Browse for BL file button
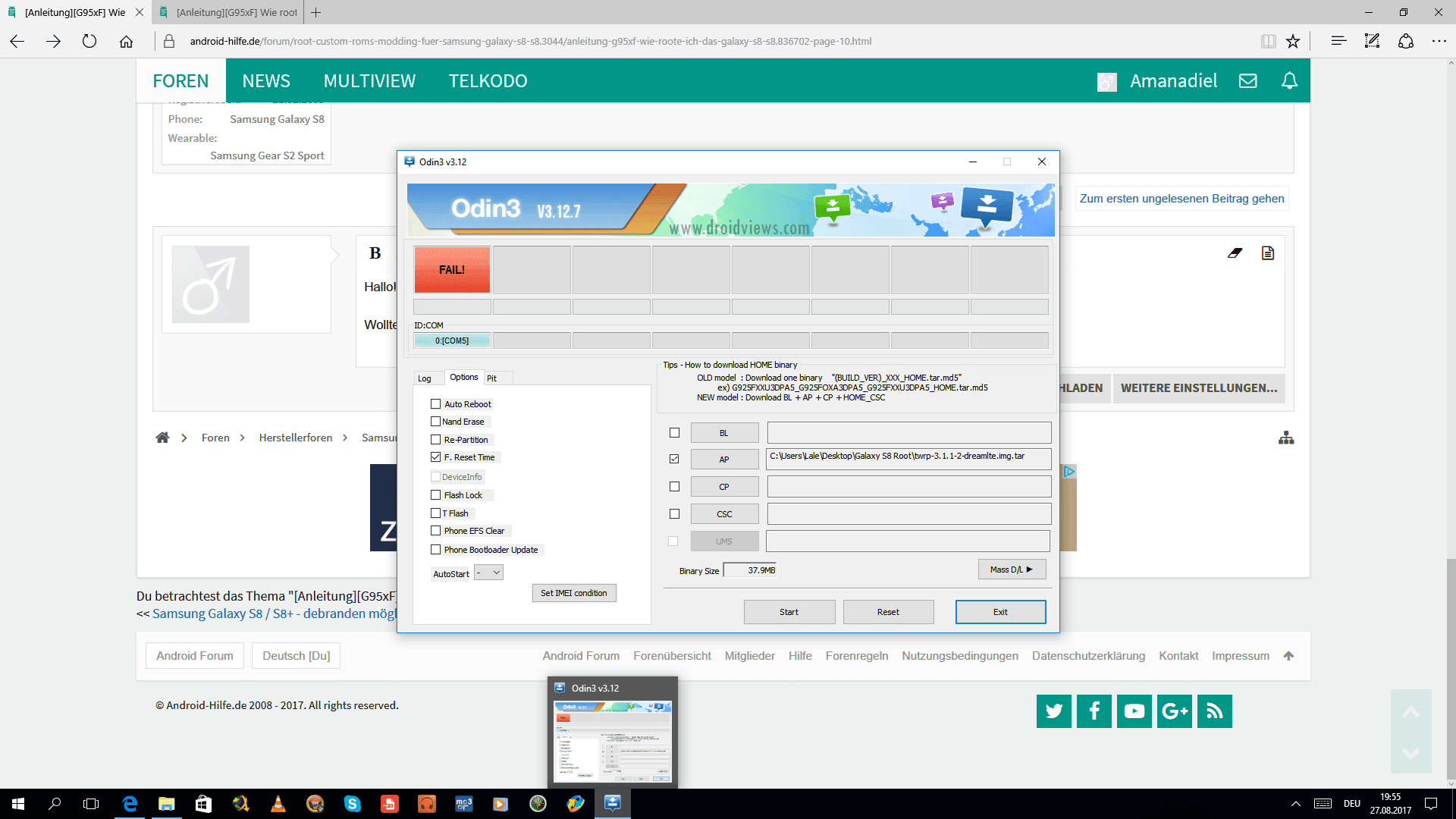The width and height of the screenshot is (1456, 819). [724, 433]
